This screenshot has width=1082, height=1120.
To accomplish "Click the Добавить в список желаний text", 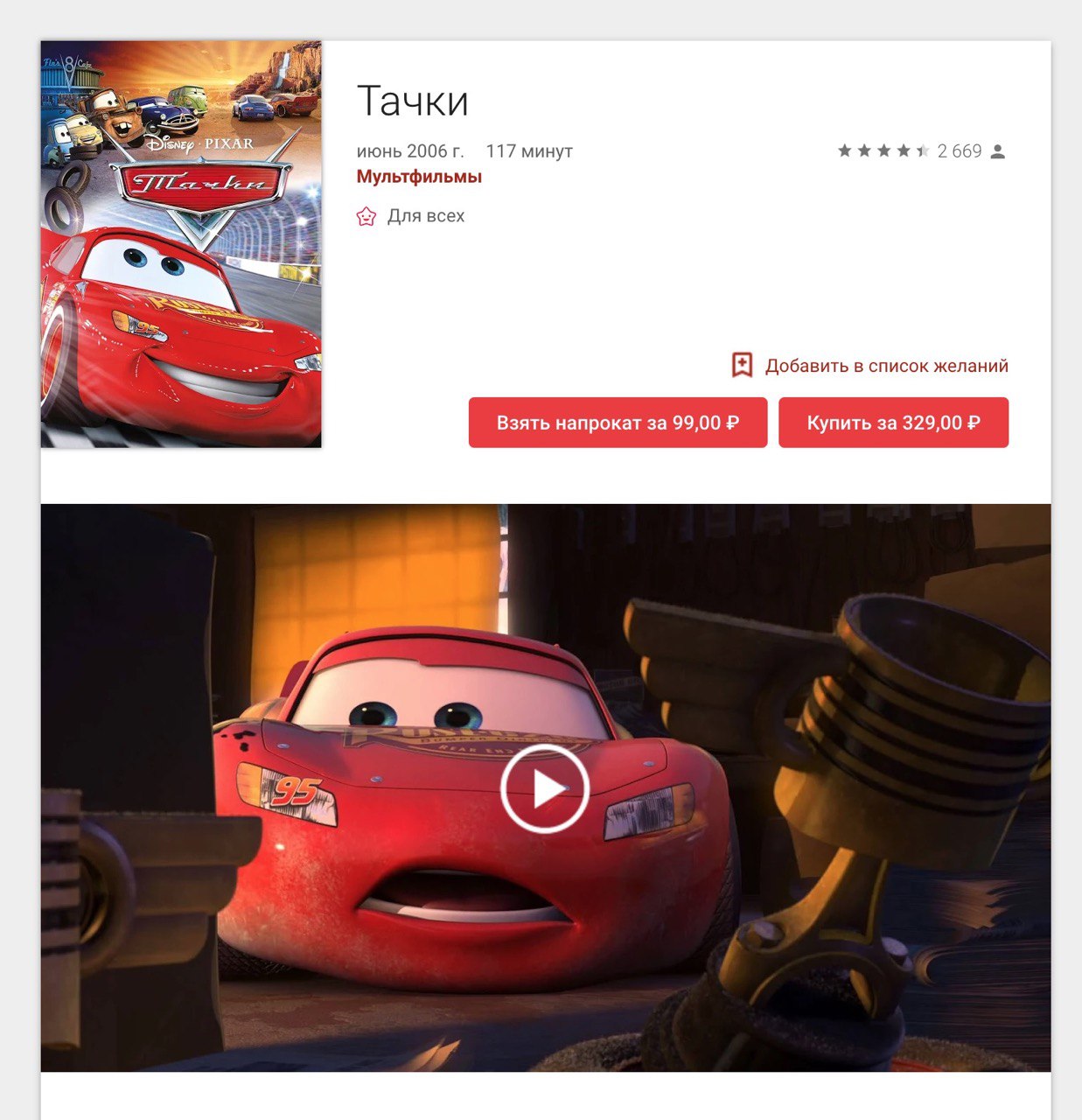I will click(887, 366).
